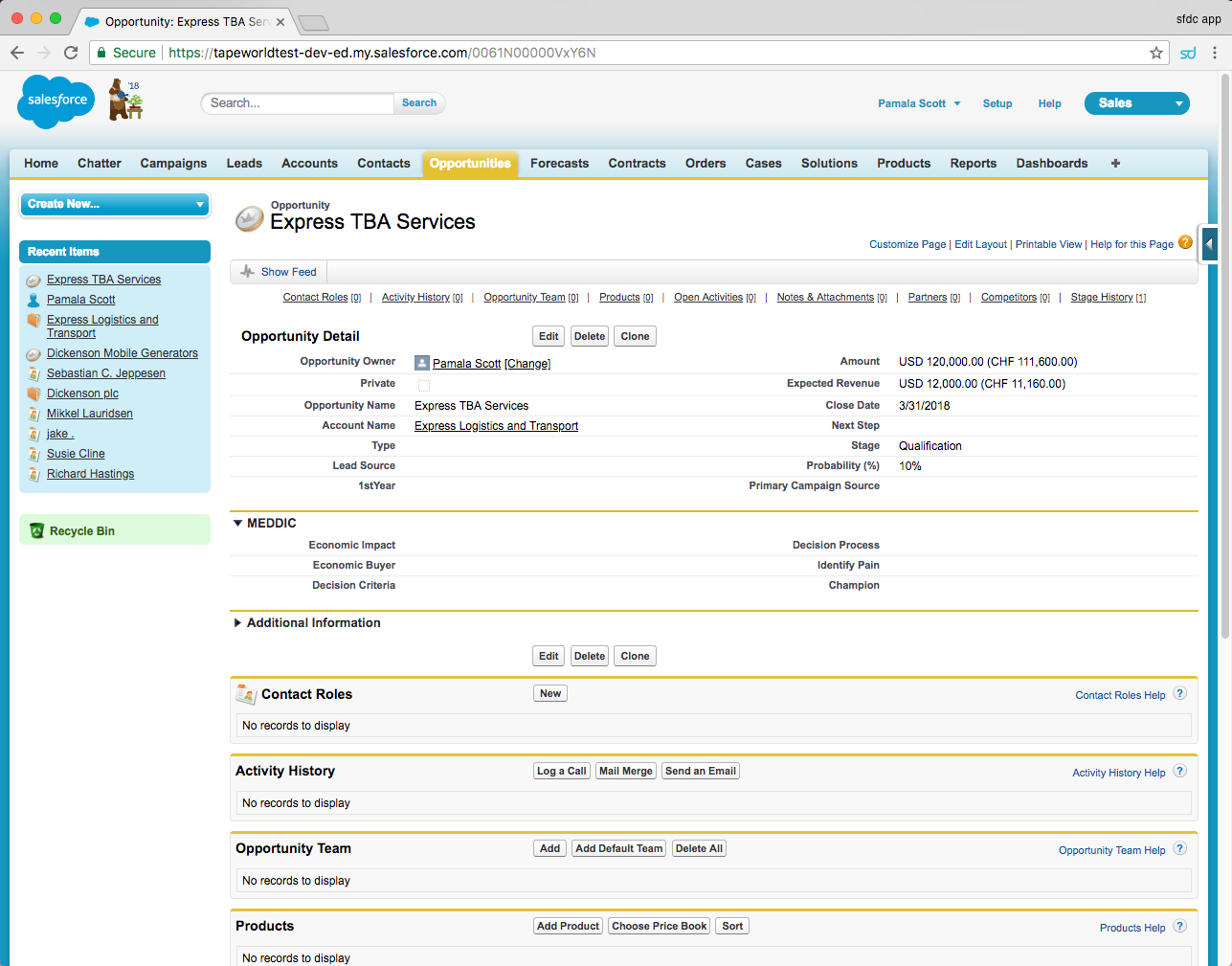Click the Mail Merge button
This screenshot has width=1232, height=966.
626,771
